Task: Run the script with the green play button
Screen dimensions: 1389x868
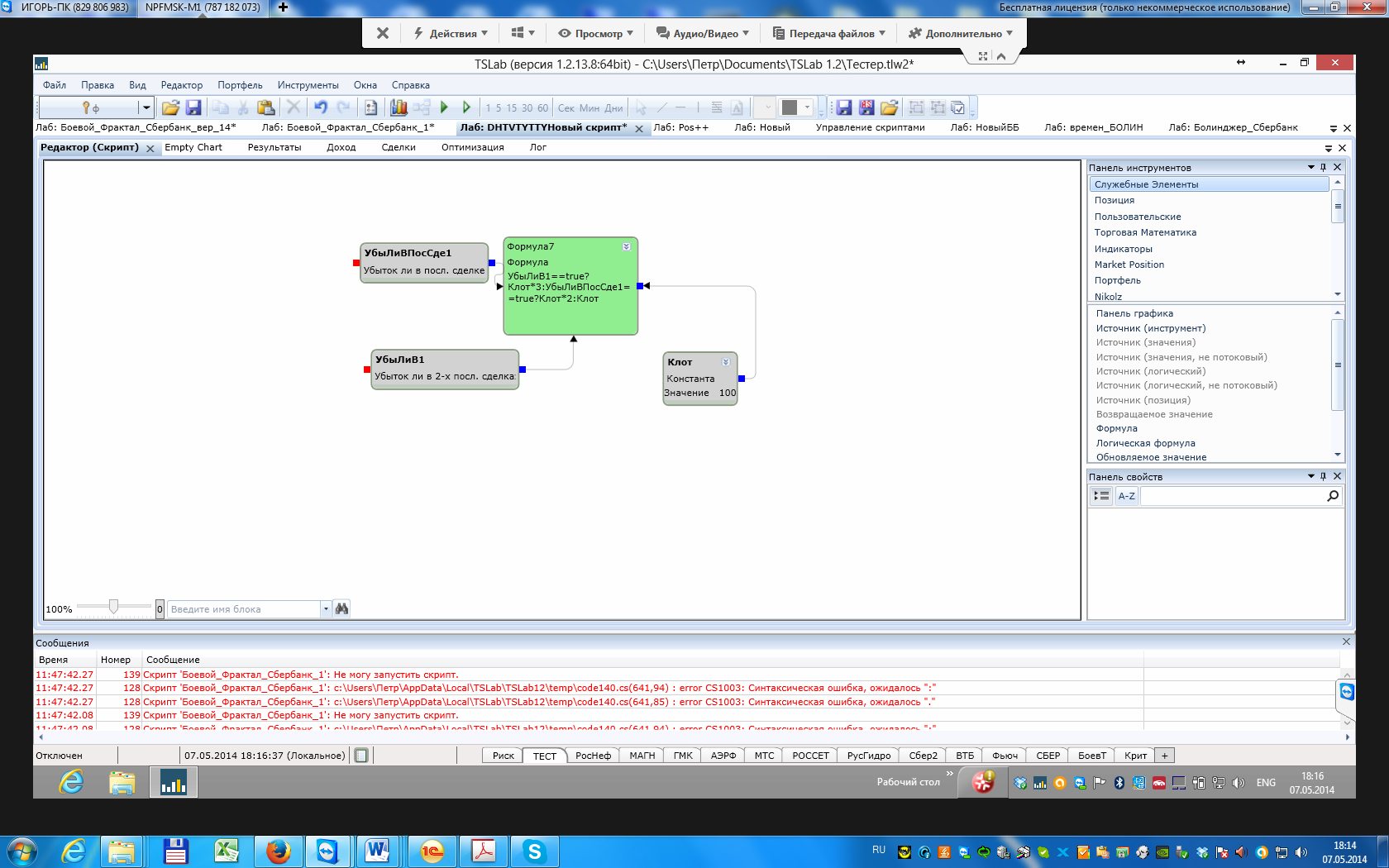Action: 444,107
